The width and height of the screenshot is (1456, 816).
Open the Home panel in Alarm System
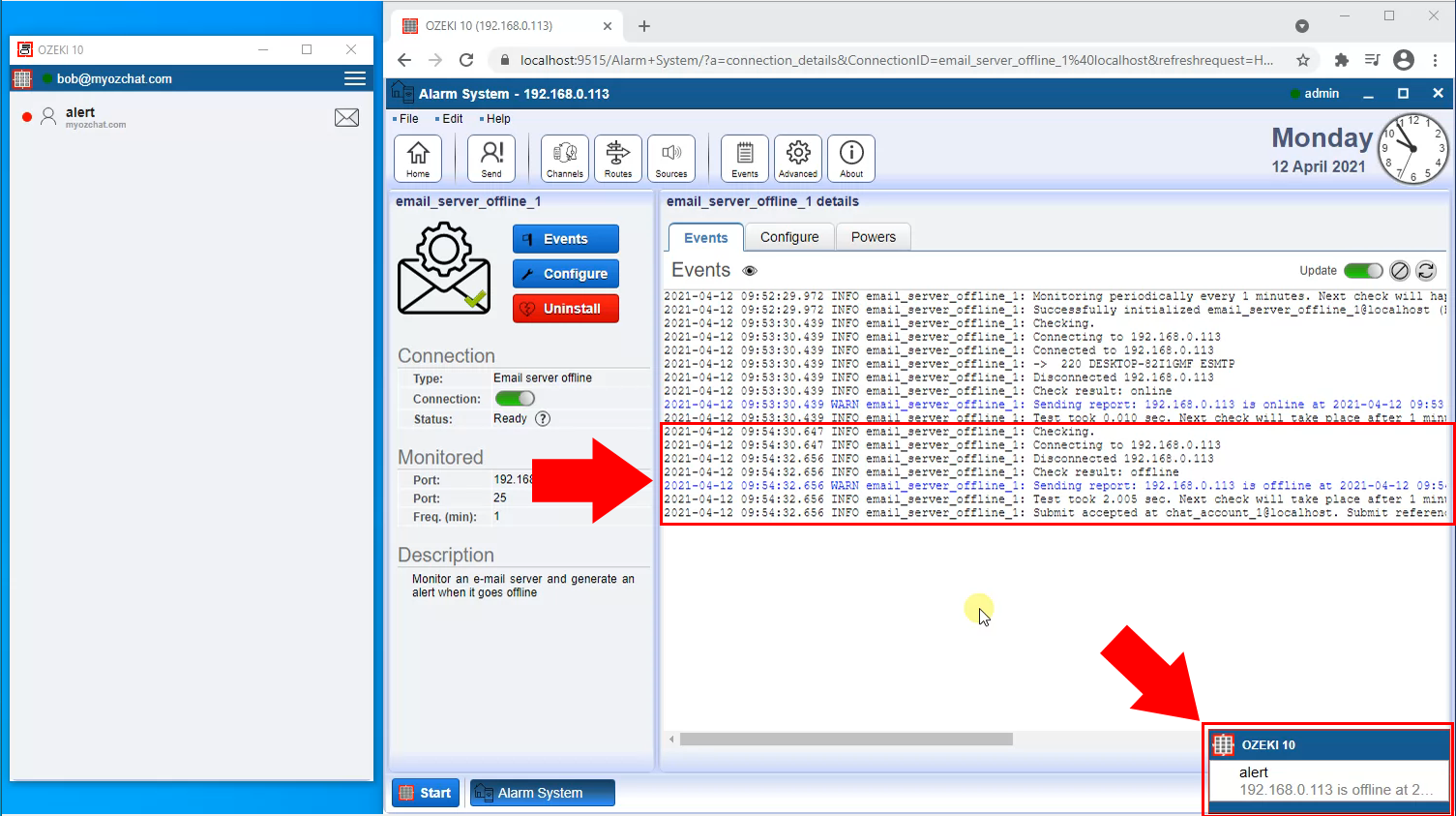(418, 158)
